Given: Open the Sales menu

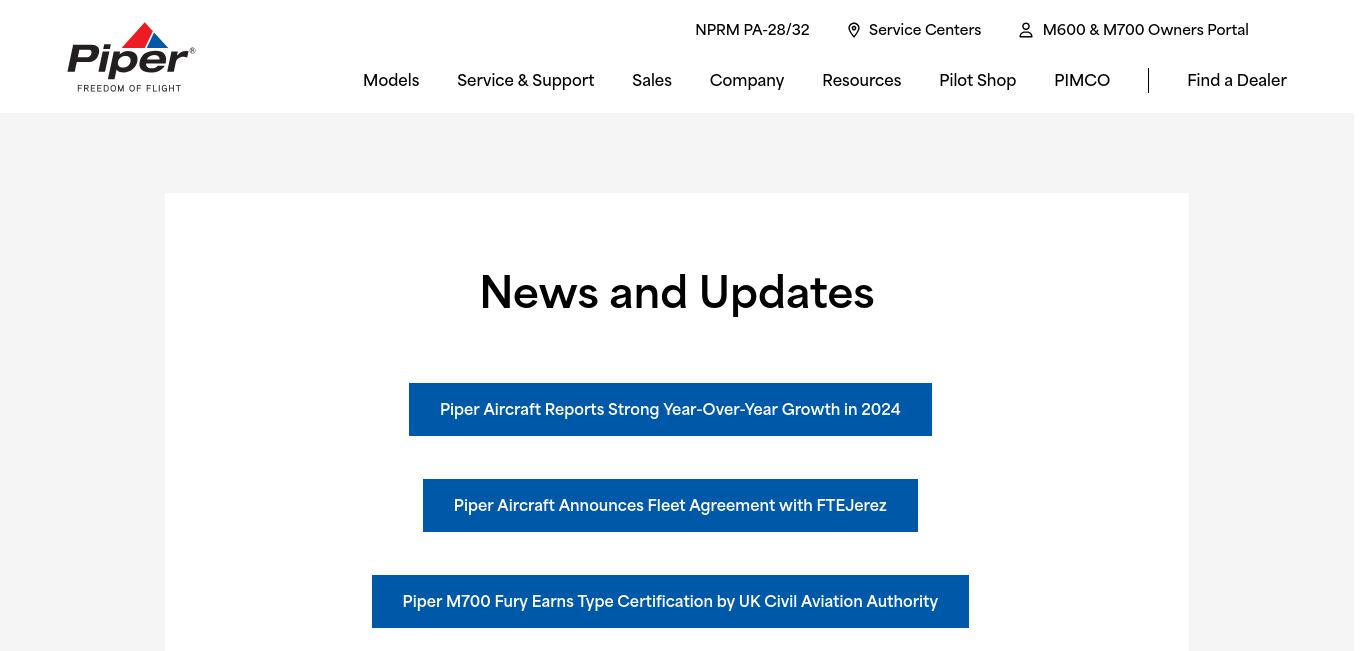Looking at the screenshot, I should pyautogui.click(x=652, y=80).
